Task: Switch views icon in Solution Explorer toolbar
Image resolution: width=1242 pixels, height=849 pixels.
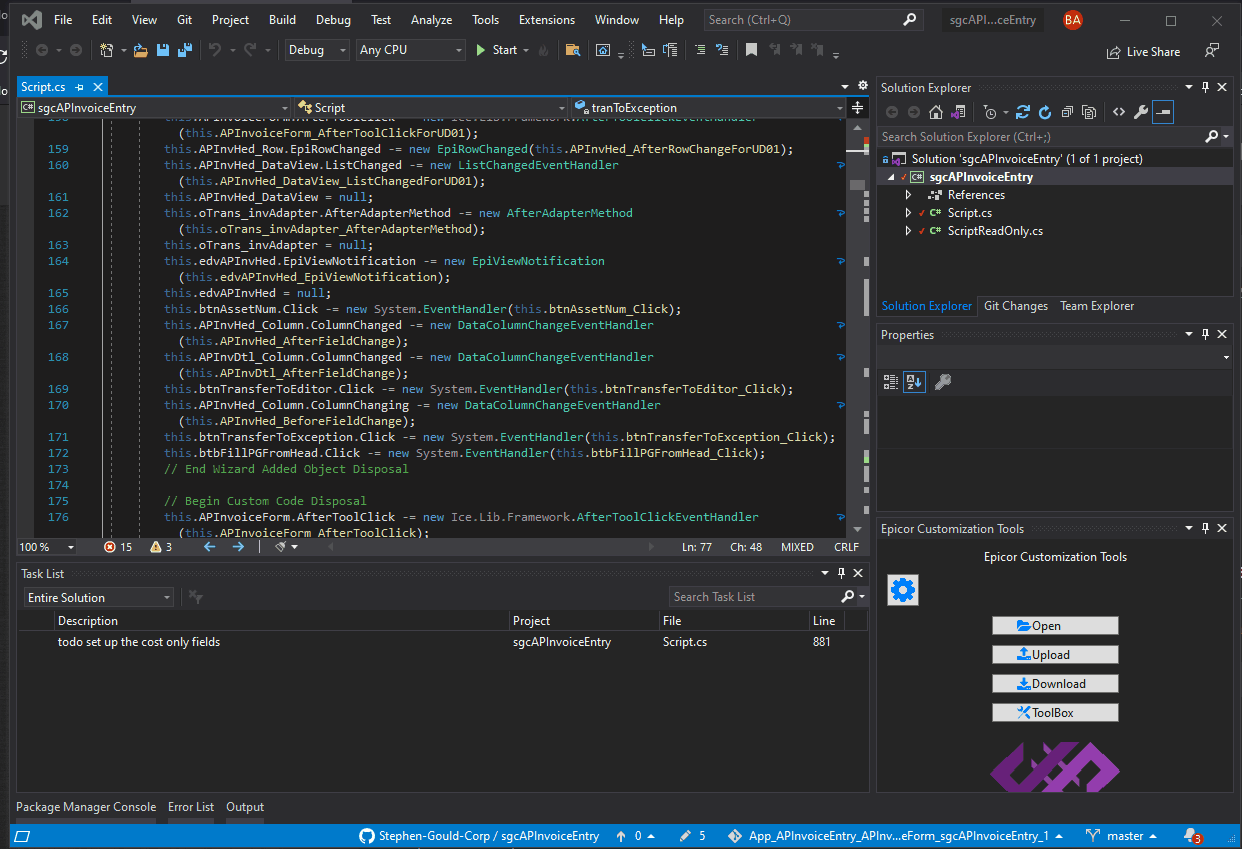Action: [959, 112]
